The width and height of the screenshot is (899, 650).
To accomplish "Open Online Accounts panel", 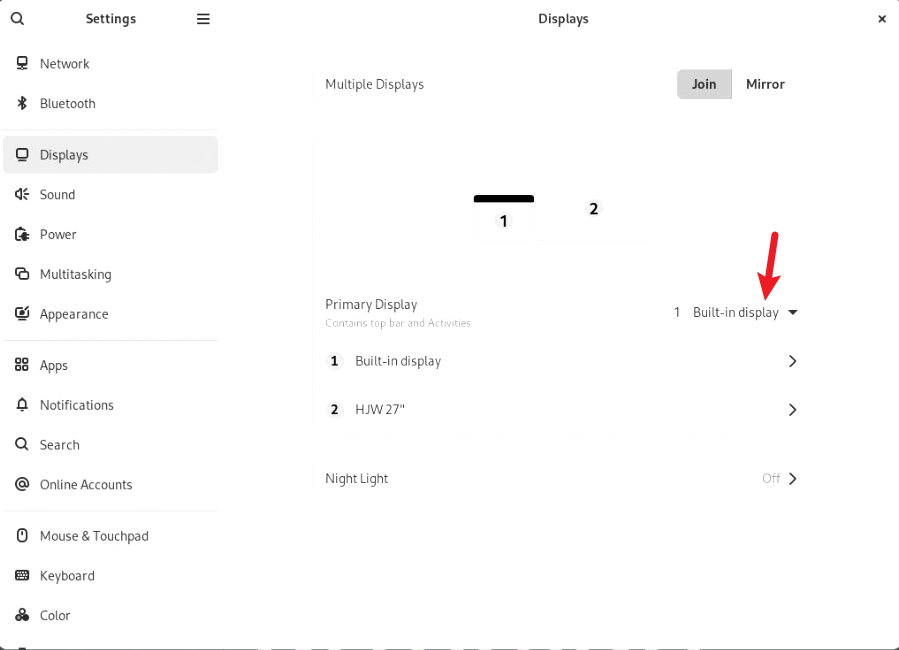I will point(86,485).
